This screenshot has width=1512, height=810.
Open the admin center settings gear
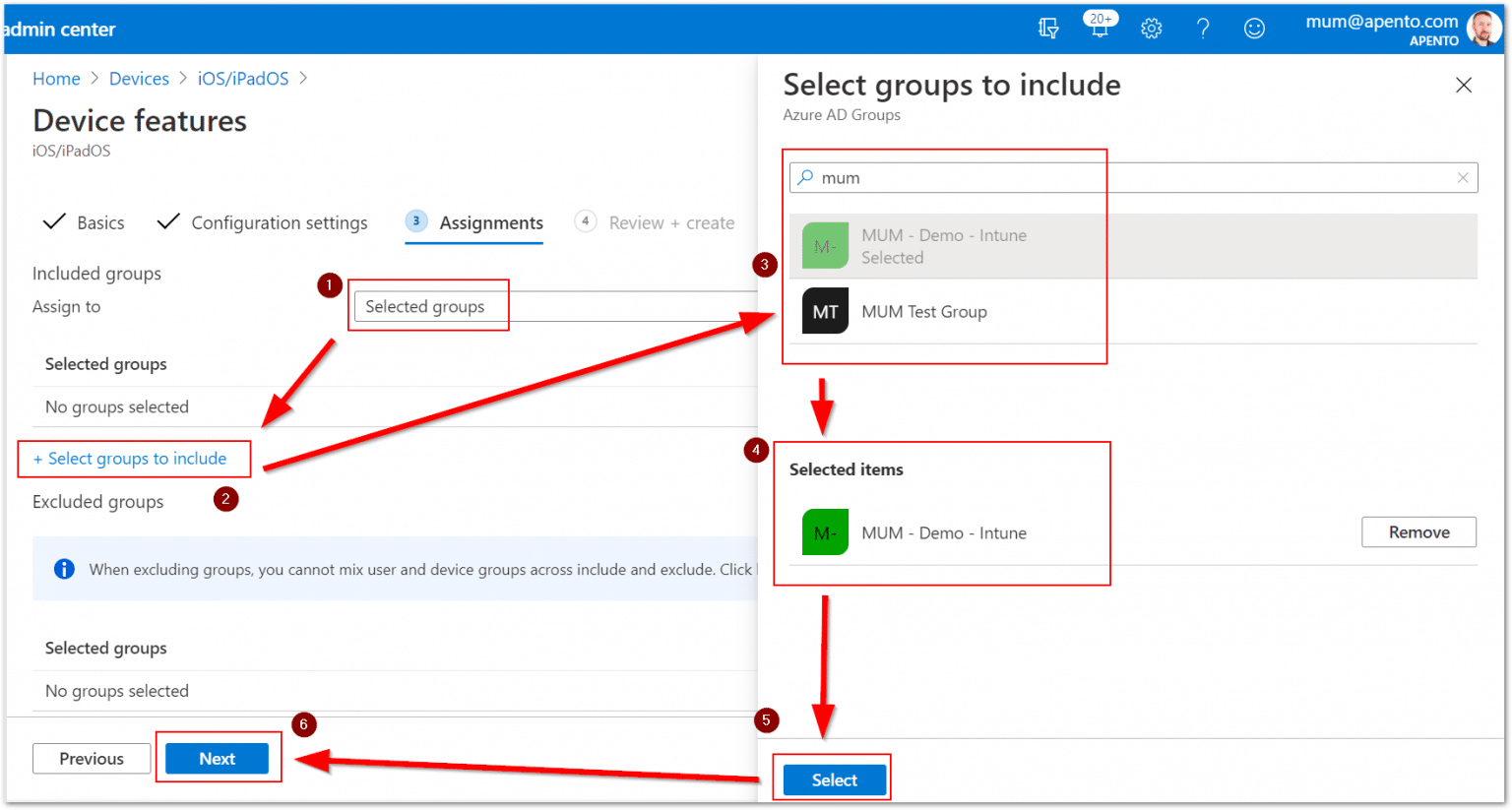point(1152,29)
